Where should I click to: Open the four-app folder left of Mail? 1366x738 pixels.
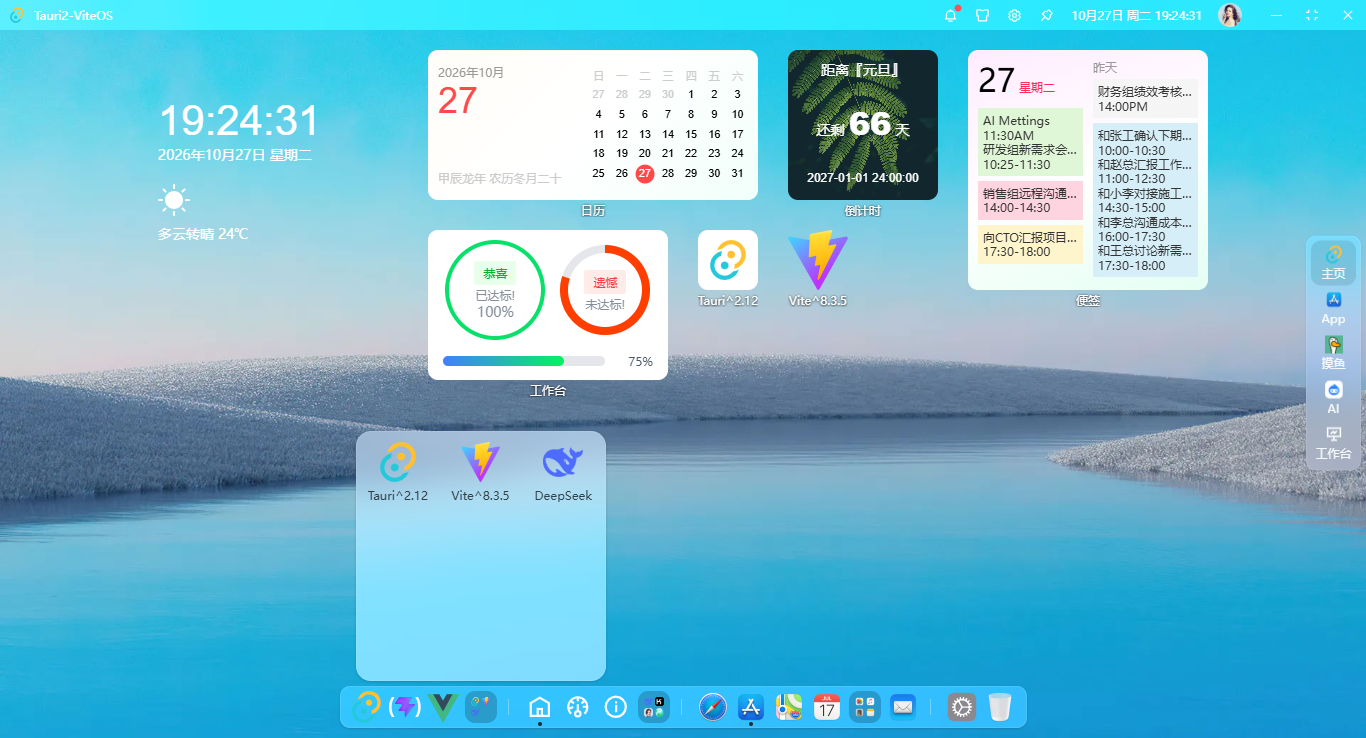[x=865, y=707]
